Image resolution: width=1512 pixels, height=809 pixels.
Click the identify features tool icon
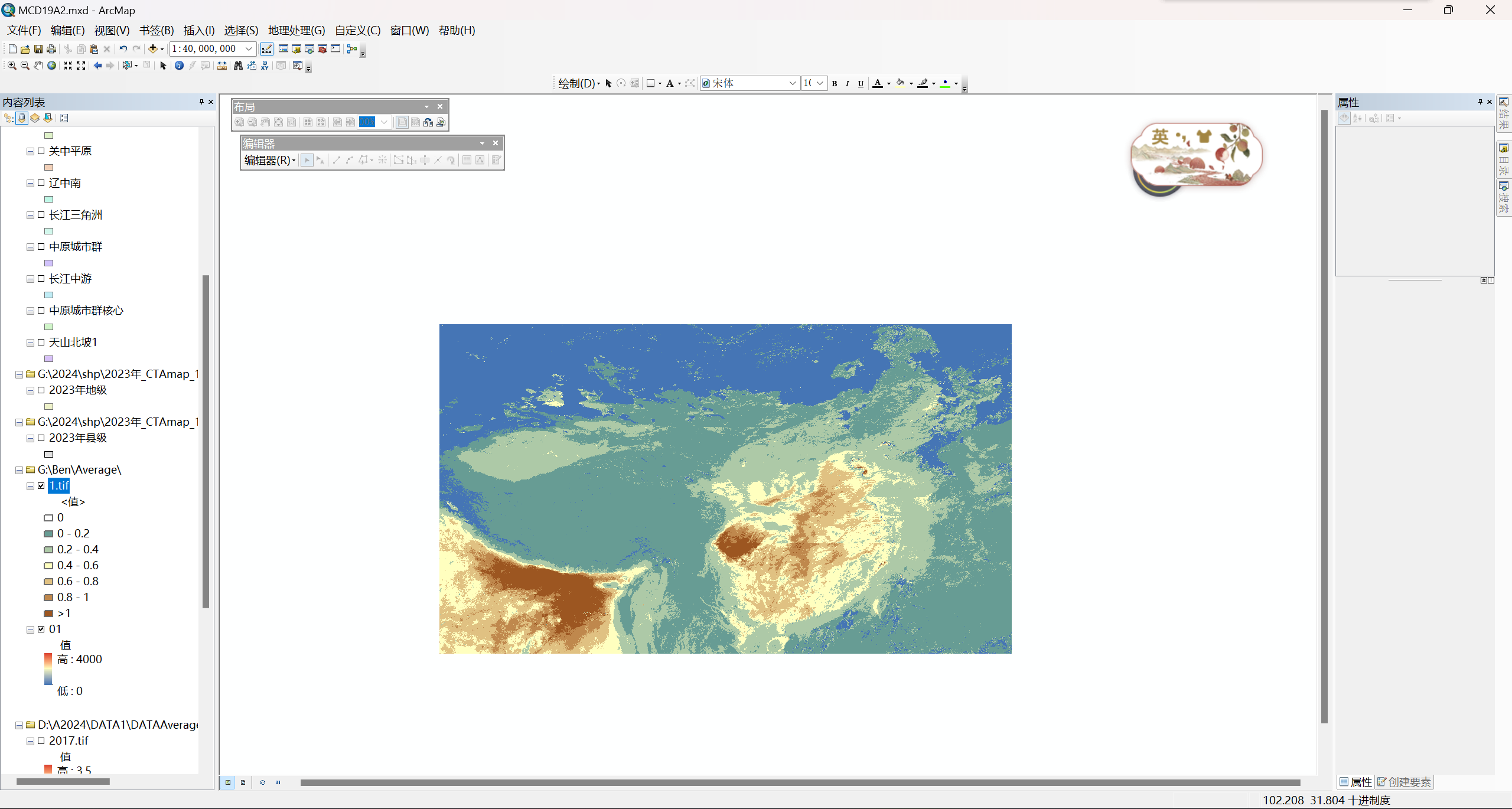coord(179,66)
